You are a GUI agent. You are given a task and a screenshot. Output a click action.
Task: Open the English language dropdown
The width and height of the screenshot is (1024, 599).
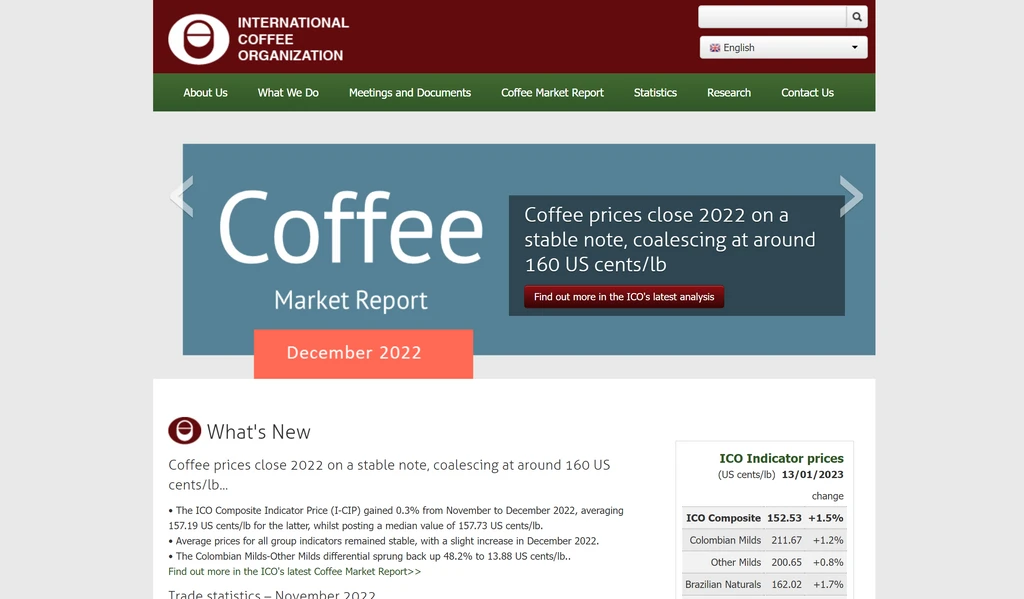[x=784, y=48]
